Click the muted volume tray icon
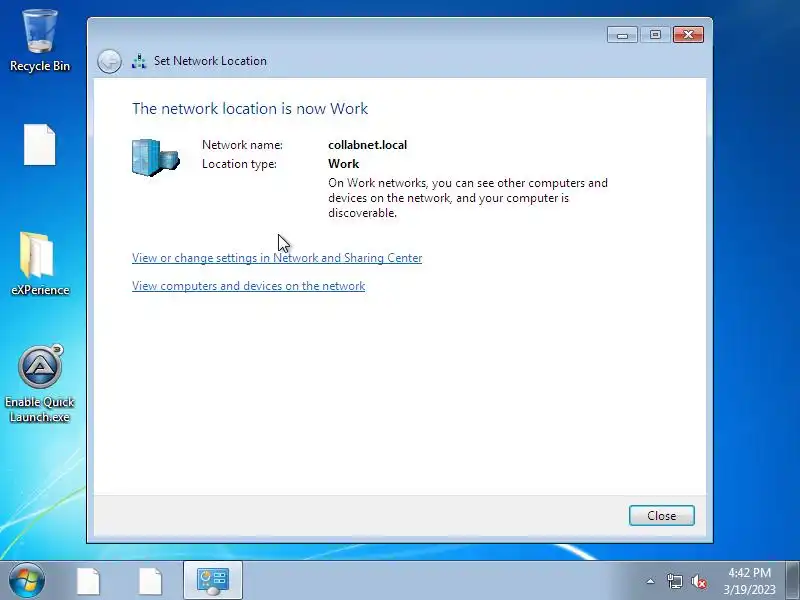 699,581
